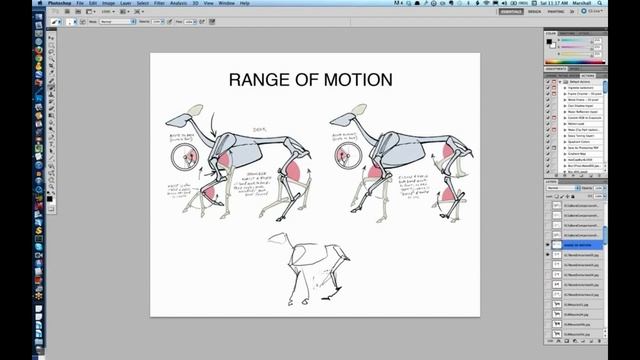Expand the Vignette (selection) action
640x360 pixels.
(565, 88)
